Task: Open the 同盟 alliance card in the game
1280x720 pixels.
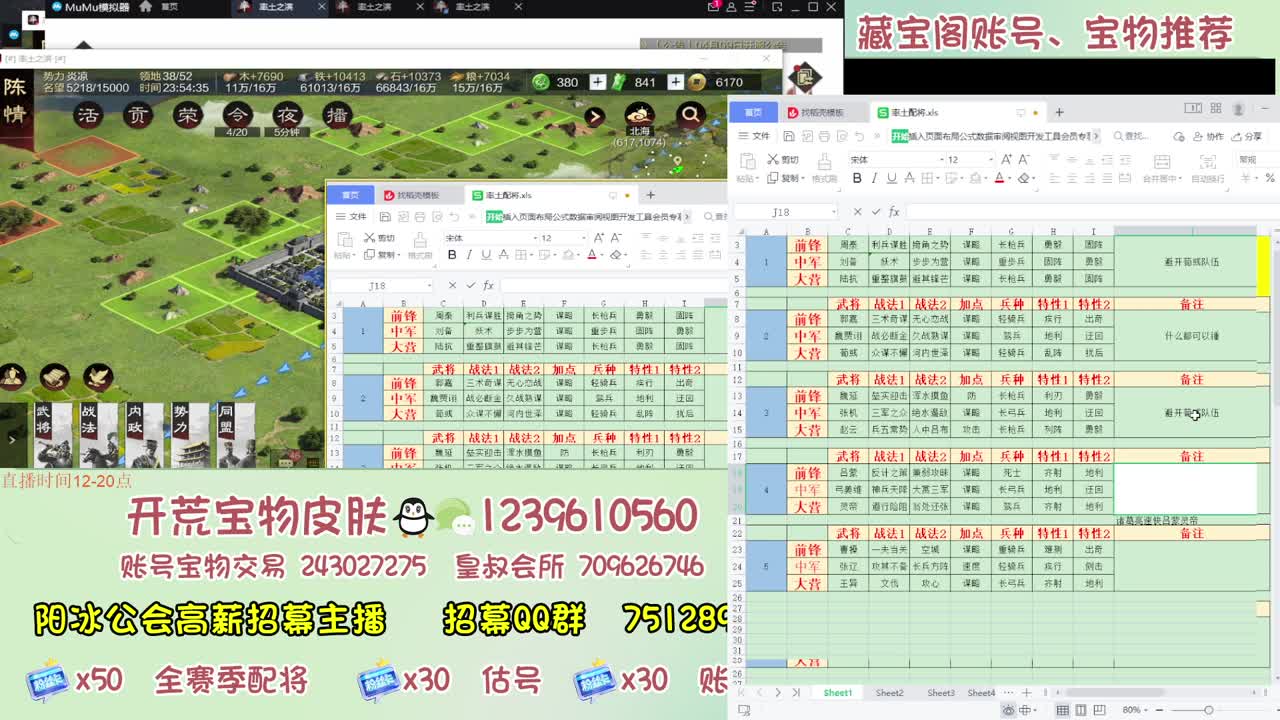Action: pyautogui.click(x=236, y=434)
